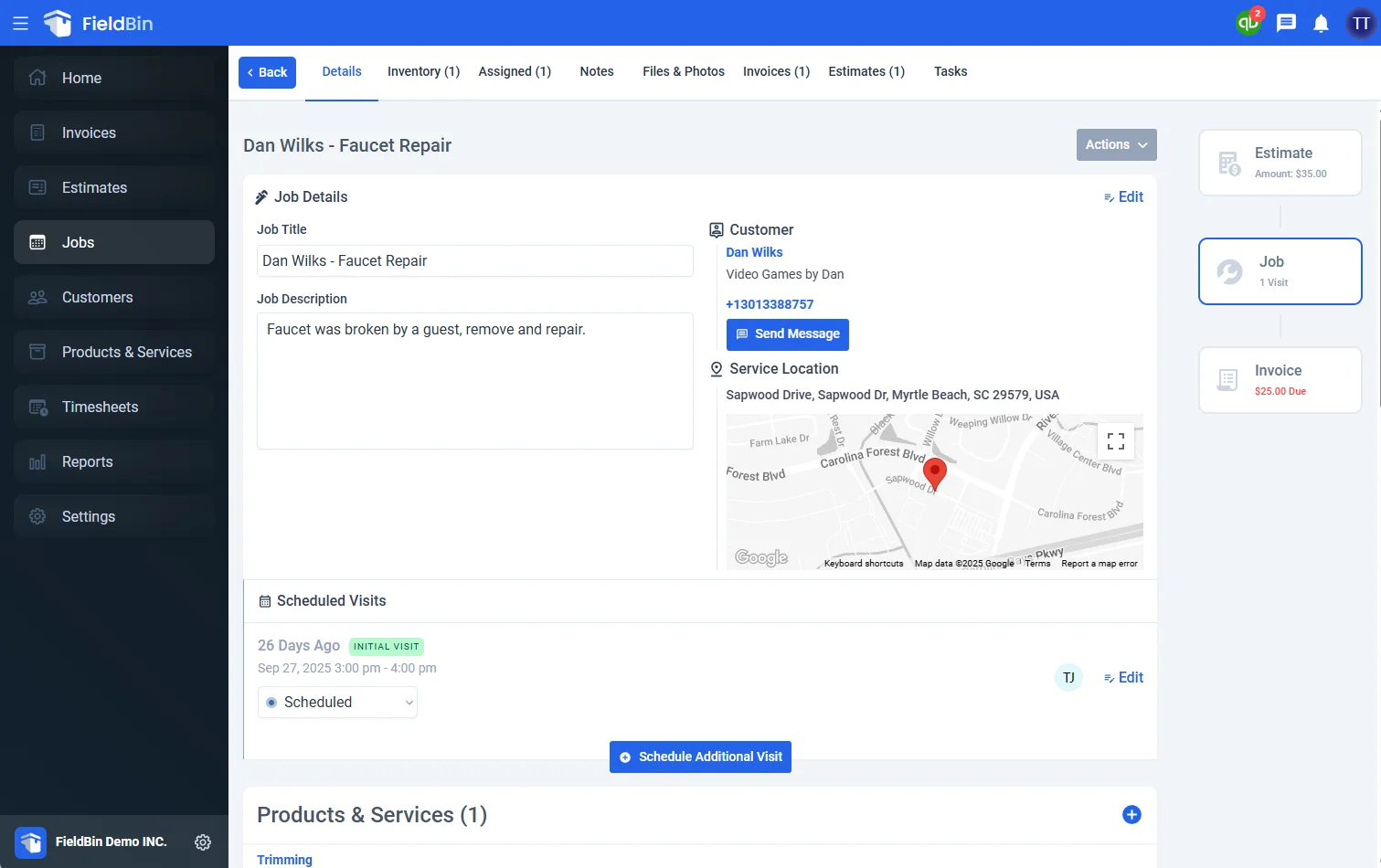This screenshot has height=868, width=1381.
Task: Open Google Maps Terms link
Action: [x=1037, y=564]
